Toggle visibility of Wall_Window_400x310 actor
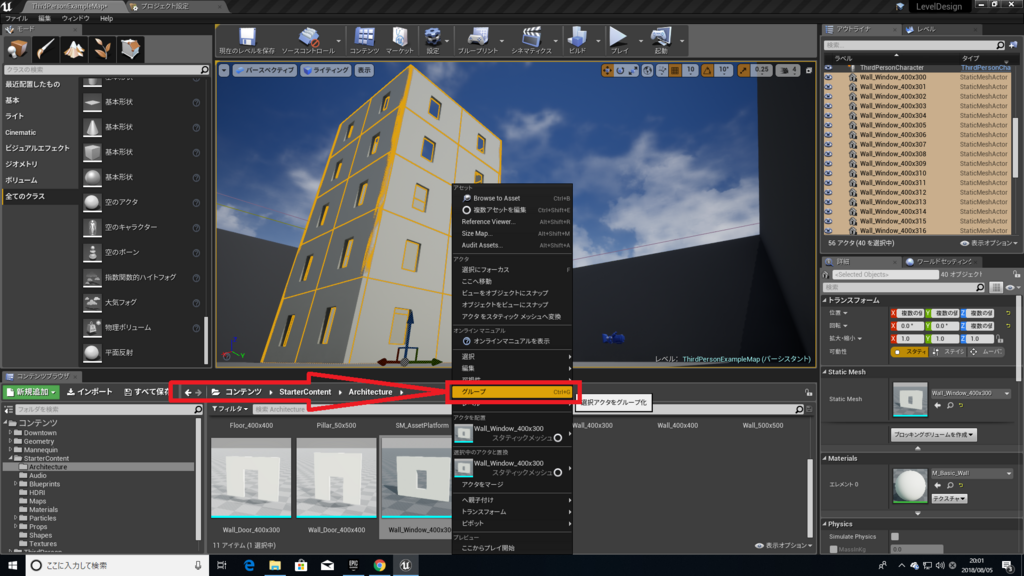Viewport: 1024px width, 576px height. 829,173
